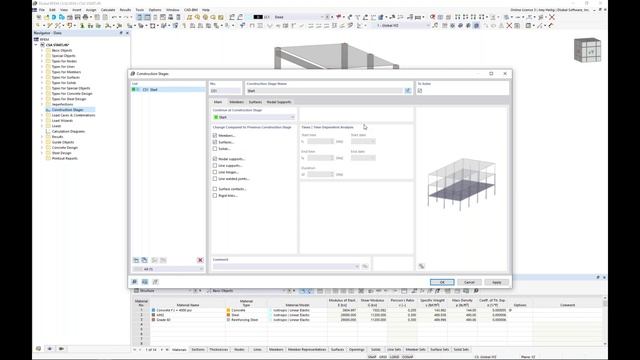
Task: Expand Basic Objects in Navigator
Action: [42, 50]
